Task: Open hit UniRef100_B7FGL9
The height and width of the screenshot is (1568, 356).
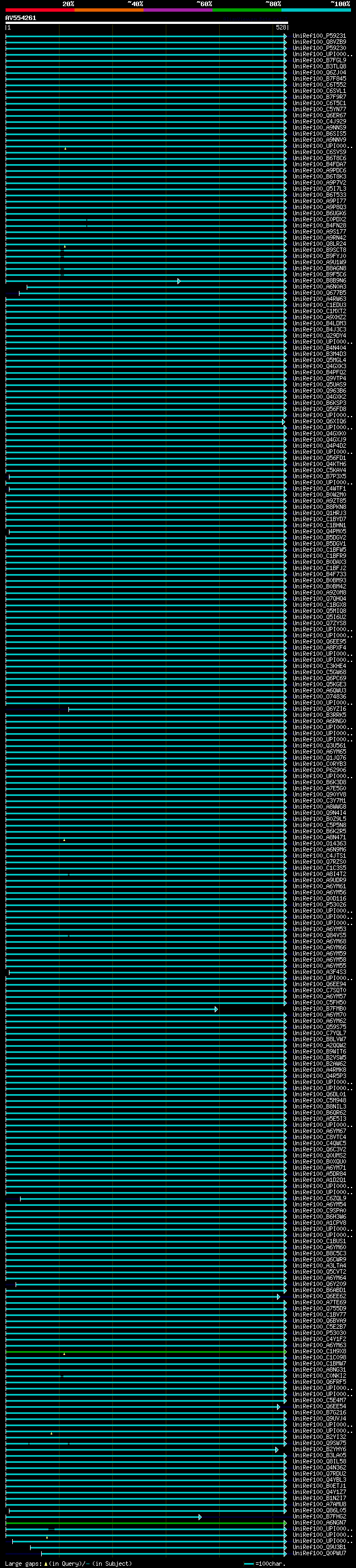Action: point(319,60)
